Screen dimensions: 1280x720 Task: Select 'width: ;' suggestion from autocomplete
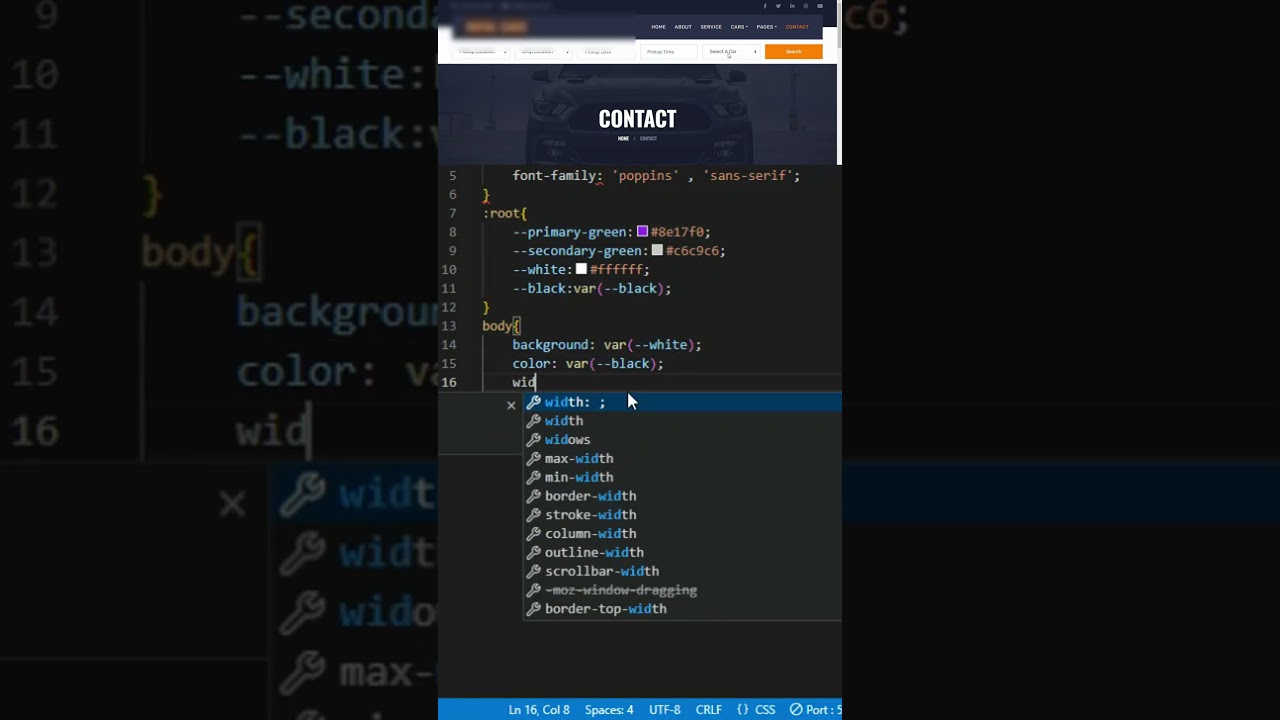683,402
